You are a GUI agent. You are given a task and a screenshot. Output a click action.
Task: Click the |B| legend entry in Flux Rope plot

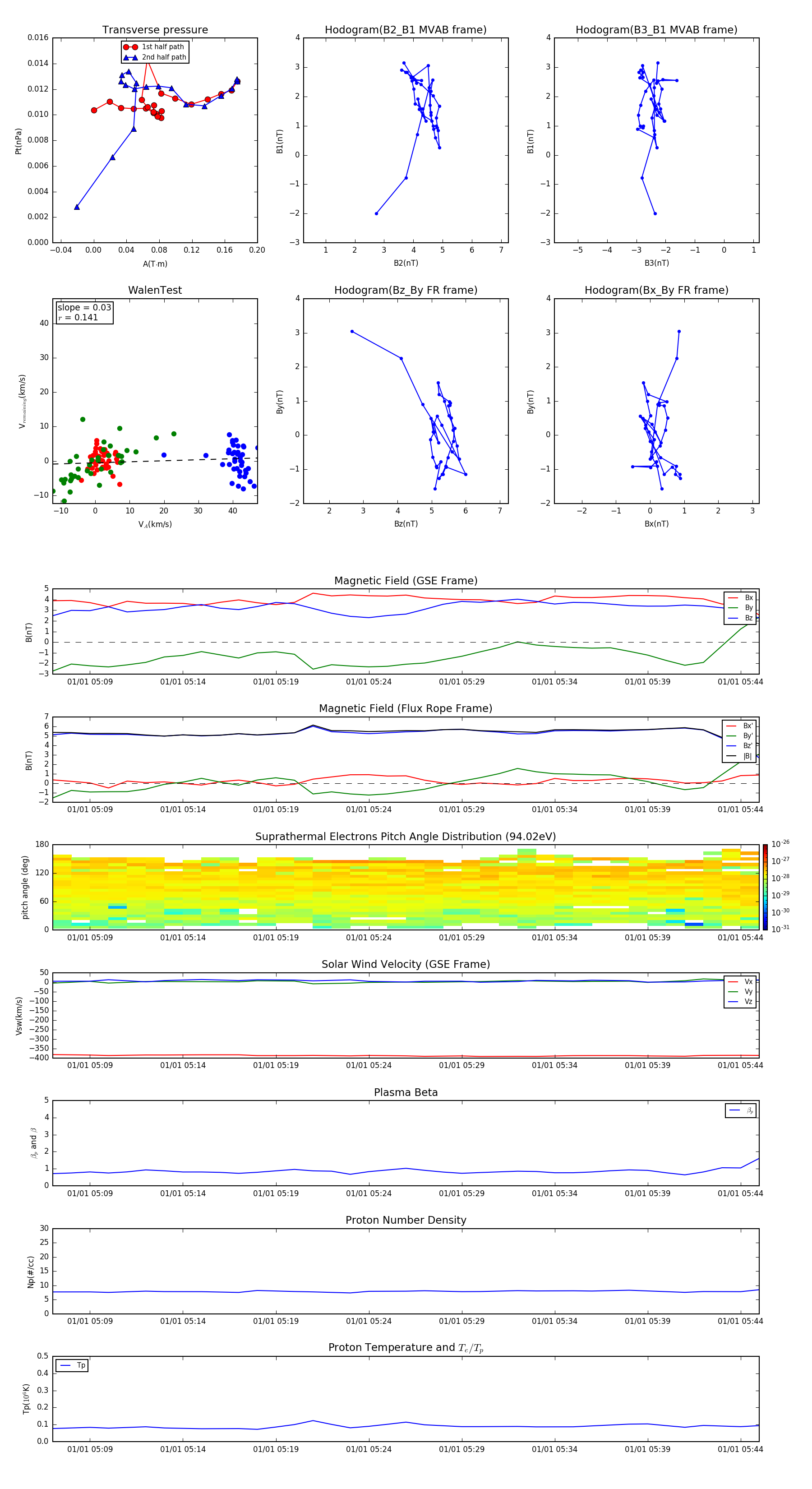click(x=740, y=756)
